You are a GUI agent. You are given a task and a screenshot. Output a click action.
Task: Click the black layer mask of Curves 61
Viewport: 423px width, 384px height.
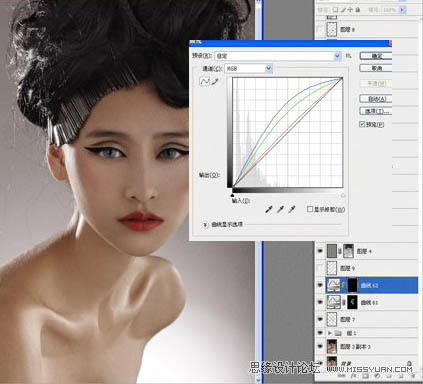point(352,302)
